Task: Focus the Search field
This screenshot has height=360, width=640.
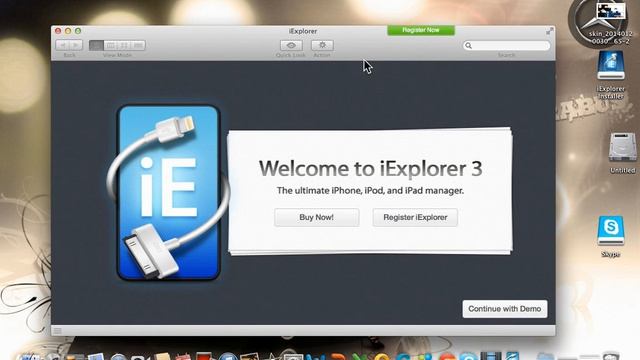Action: click(x=506, y=45)
